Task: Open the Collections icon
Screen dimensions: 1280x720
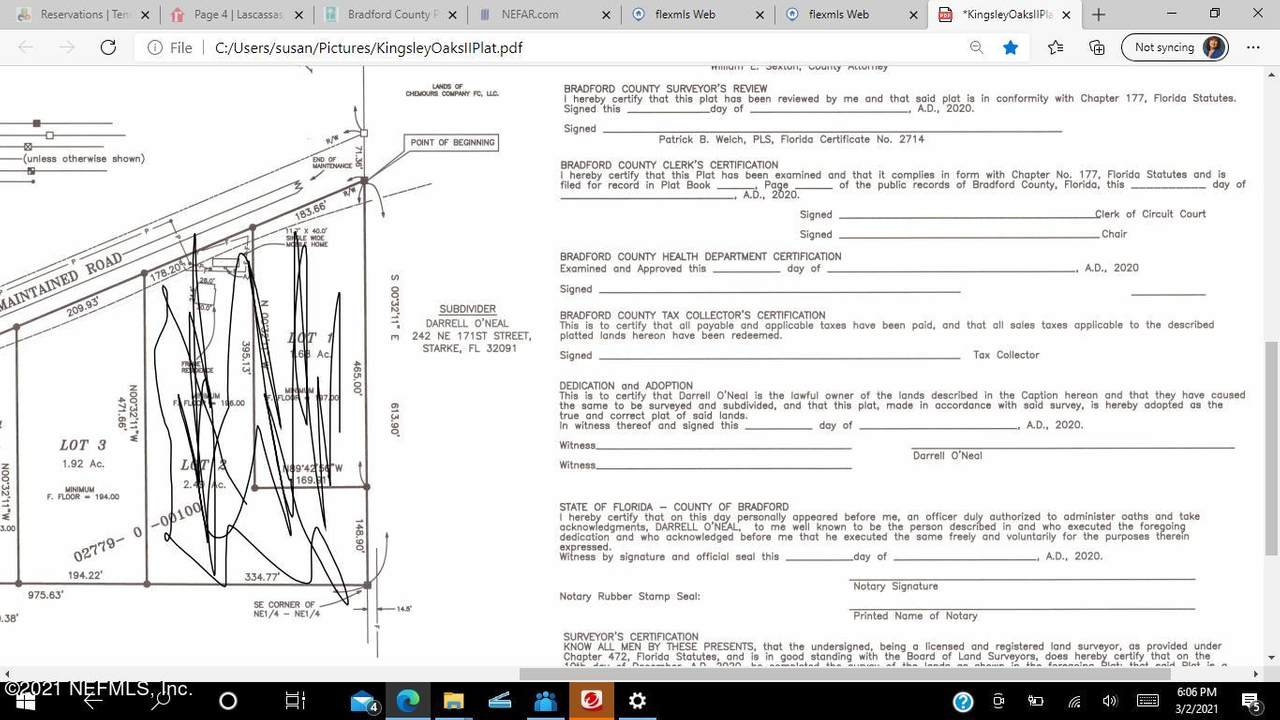Action: pyautogui.click(x=1097, y=47)
